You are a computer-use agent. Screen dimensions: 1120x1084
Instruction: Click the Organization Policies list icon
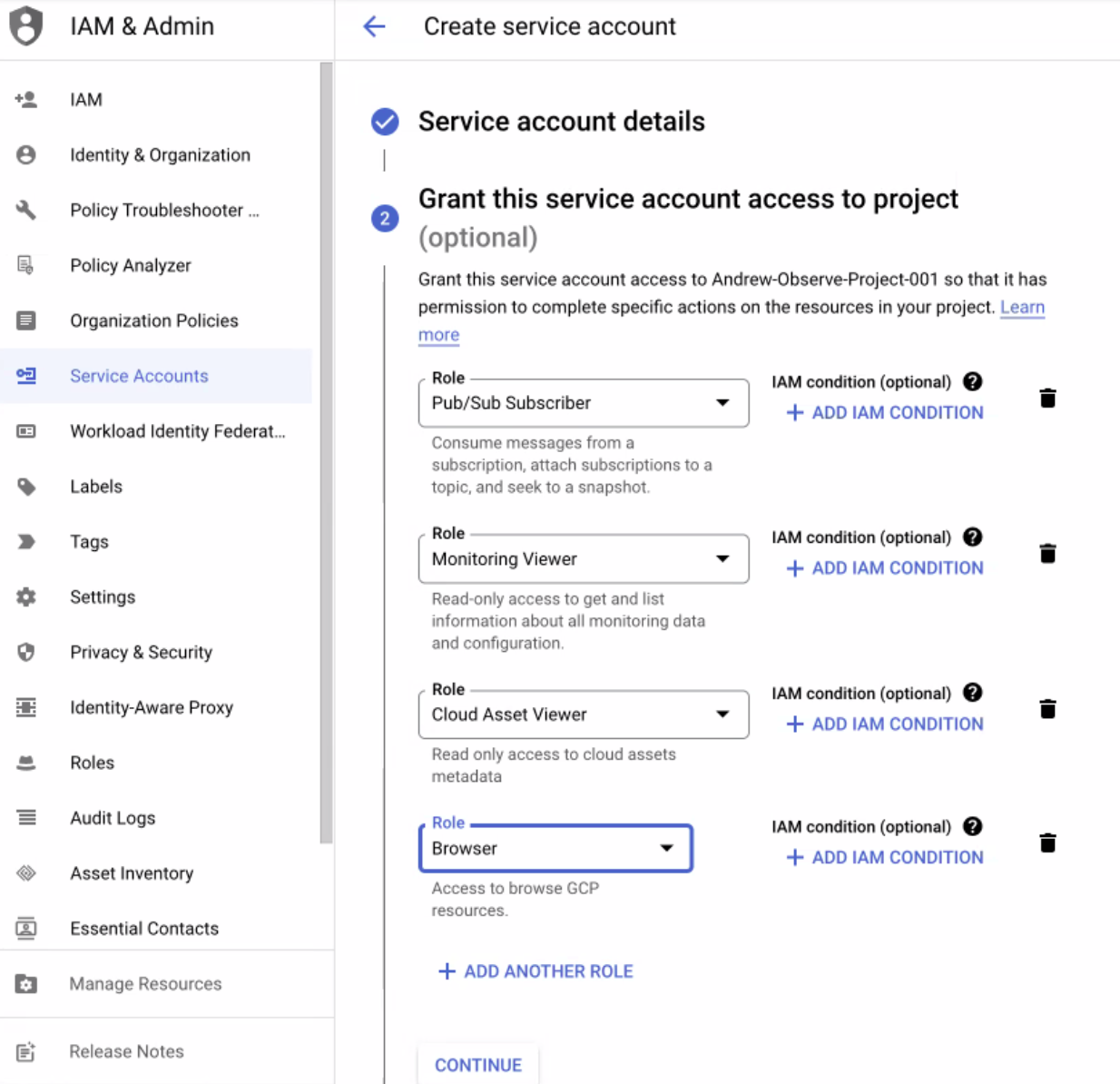(26, 320)
